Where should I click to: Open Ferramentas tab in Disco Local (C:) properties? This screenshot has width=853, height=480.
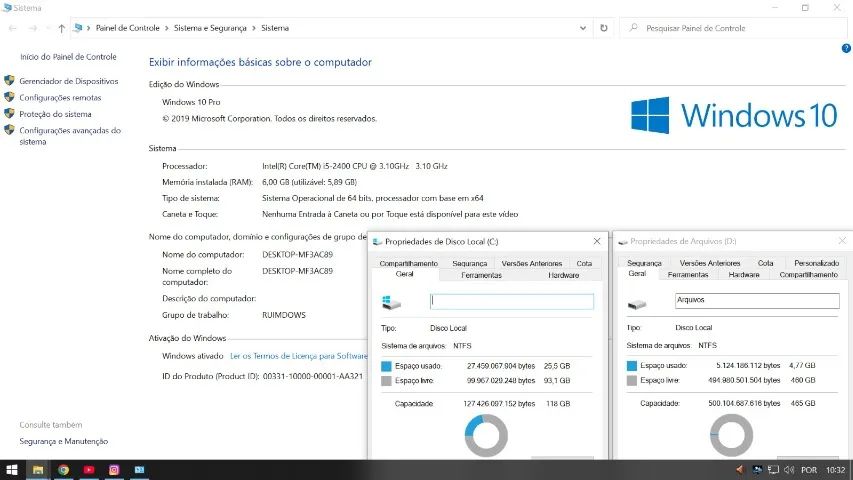[481, 275]
